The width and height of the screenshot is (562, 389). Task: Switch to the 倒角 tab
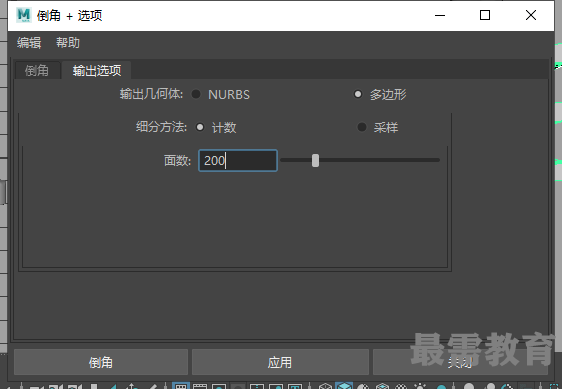[x=37, y=70]
